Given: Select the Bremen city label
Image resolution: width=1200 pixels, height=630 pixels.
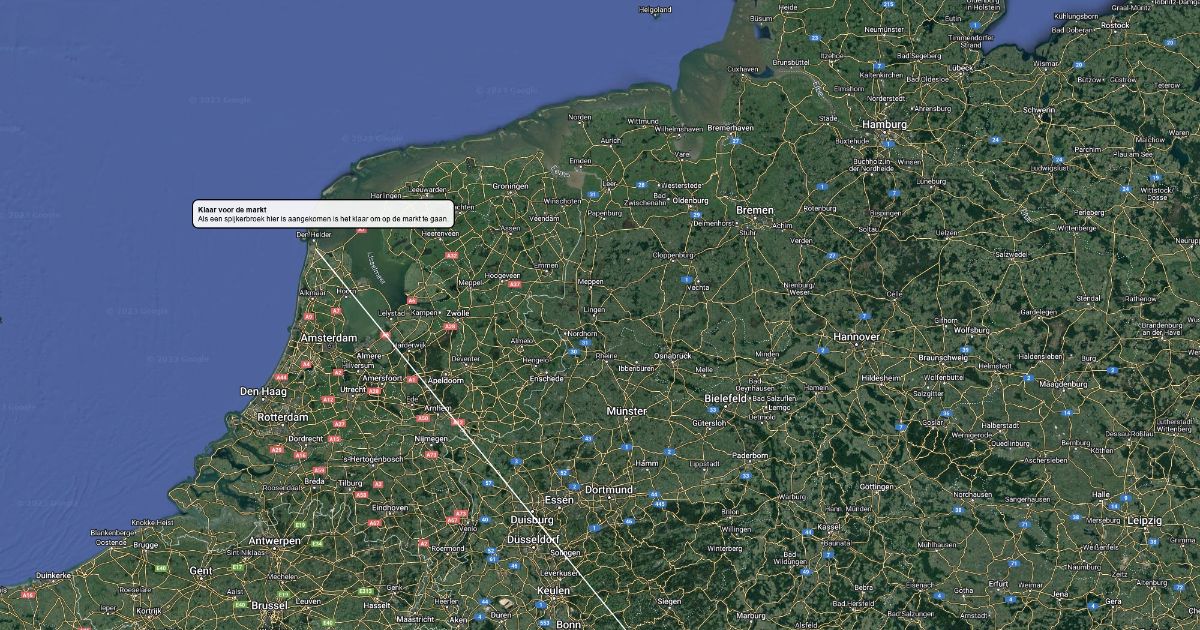Looking at the screenshot, I should [x=755, y=211].
